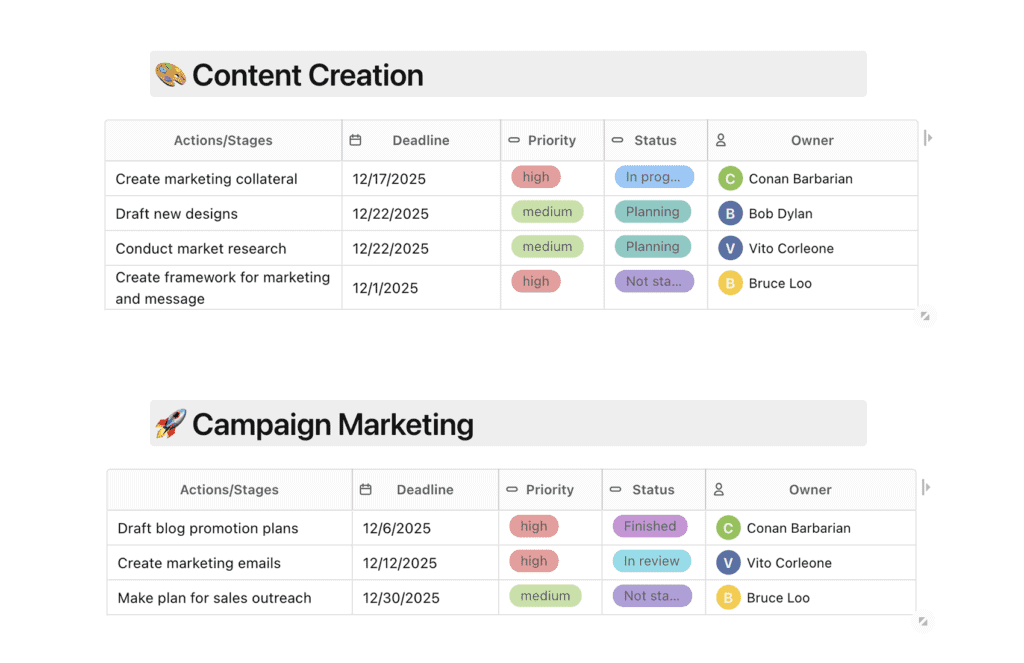Expand hidden columns arrow on Content Creation table
1024x663 pixels.
point(928,138)
